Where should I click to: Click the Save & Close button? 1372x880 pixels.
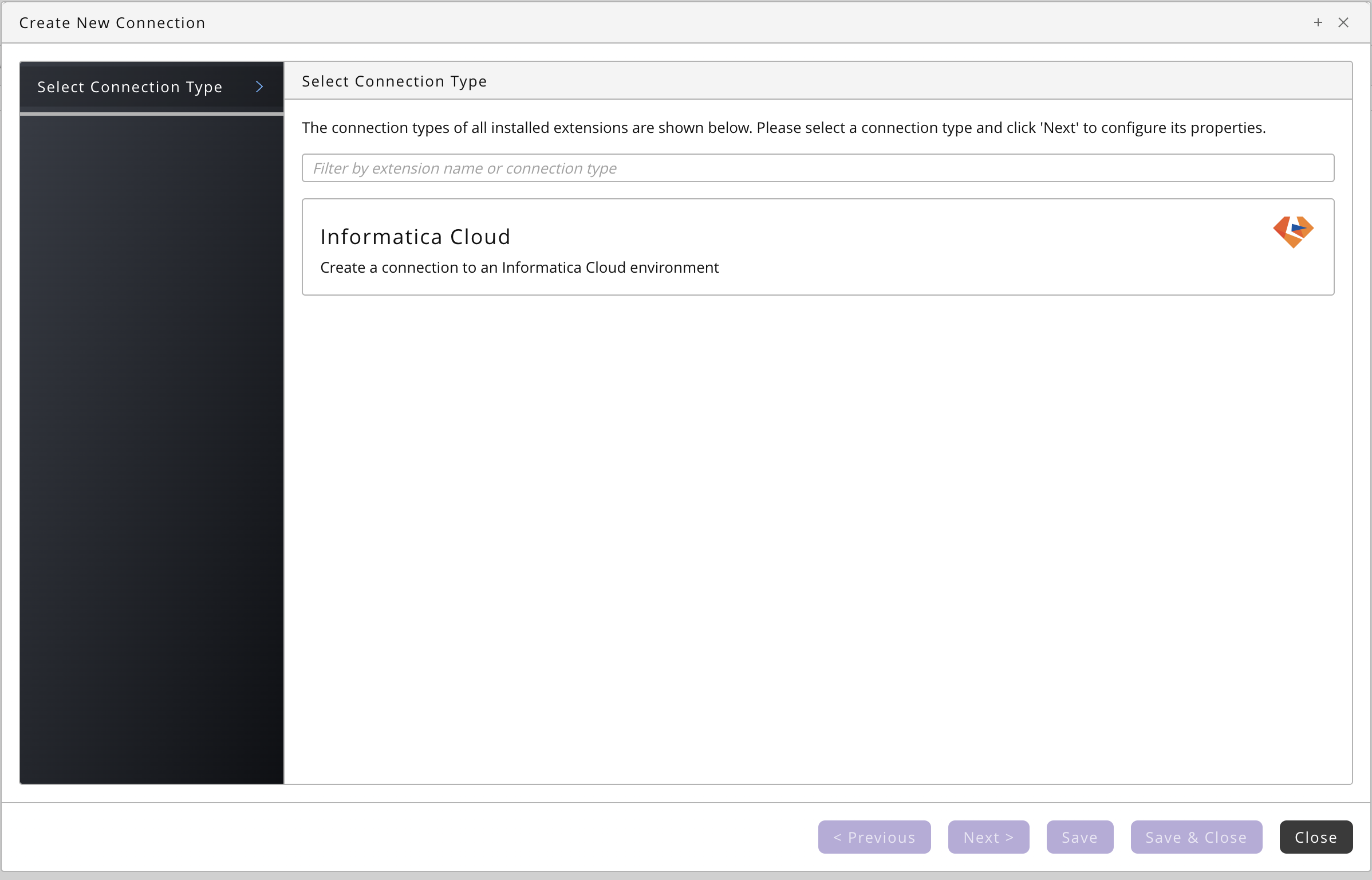[x=1196, y=837]
